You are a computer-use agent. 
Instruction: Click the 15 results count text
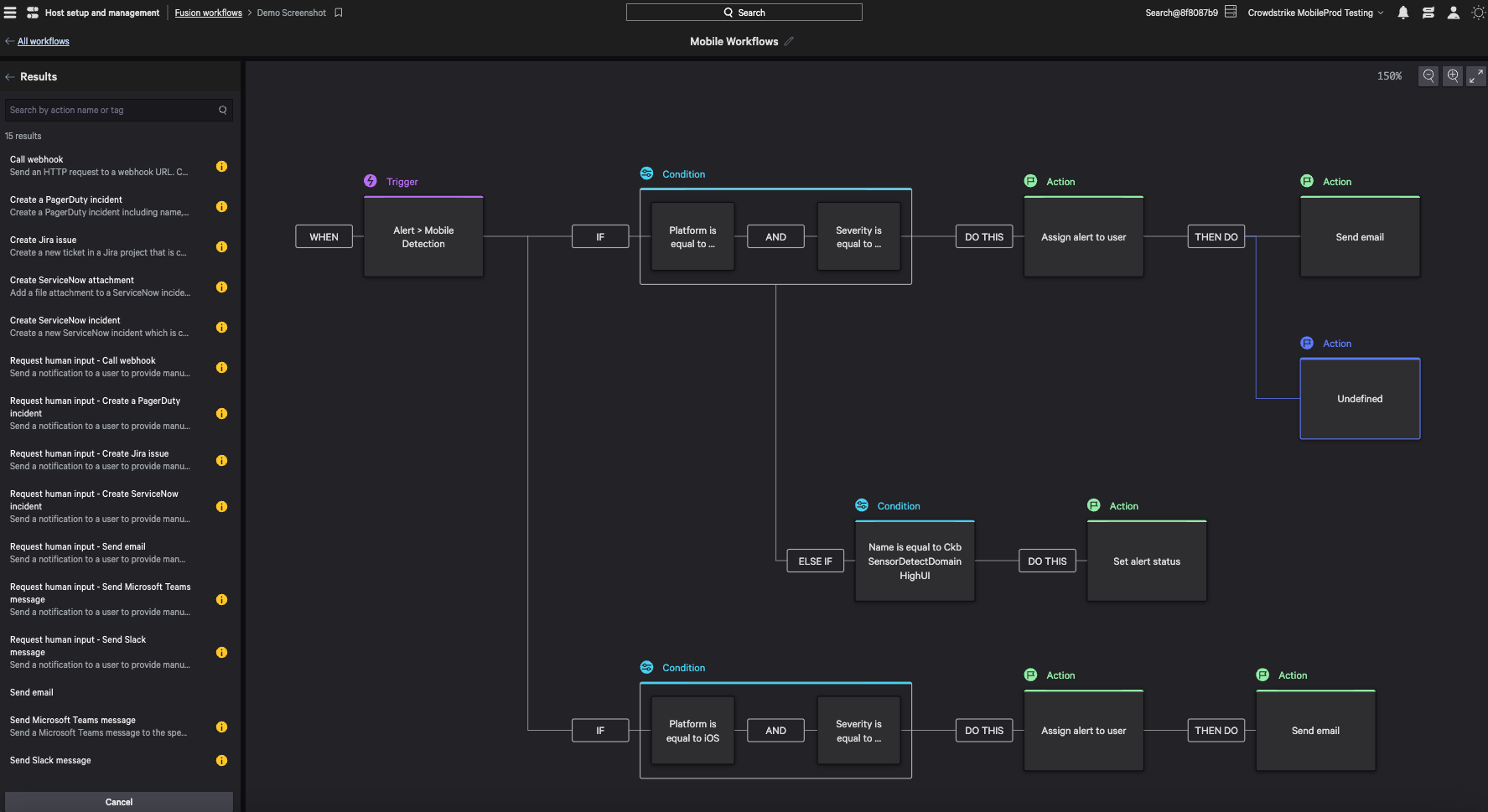tap(23, 136)
